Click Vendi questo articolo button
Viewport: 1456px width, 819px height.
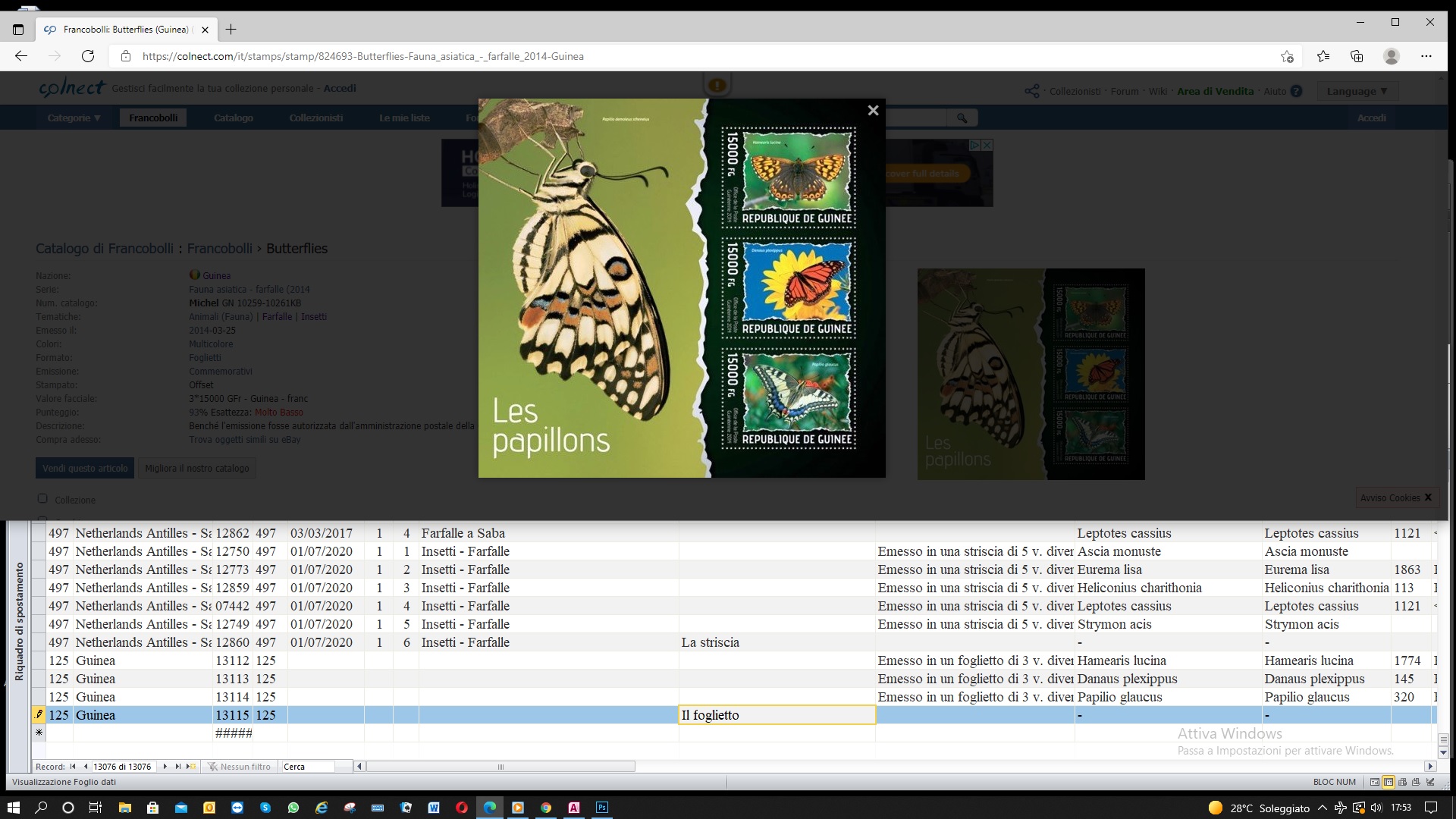coord(85,468)
